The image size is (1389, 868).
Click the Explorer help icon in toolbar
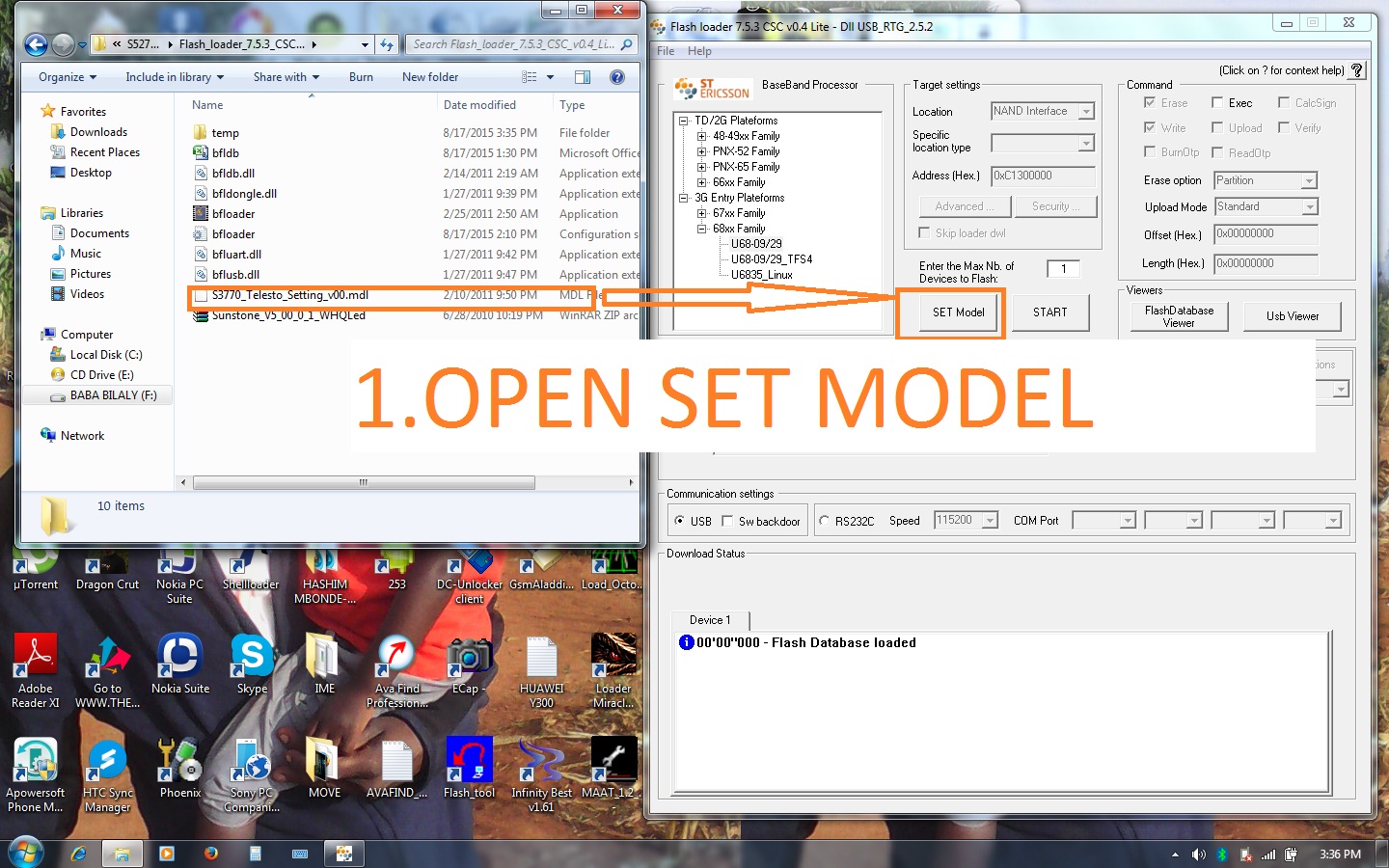[x=617, y=77]
